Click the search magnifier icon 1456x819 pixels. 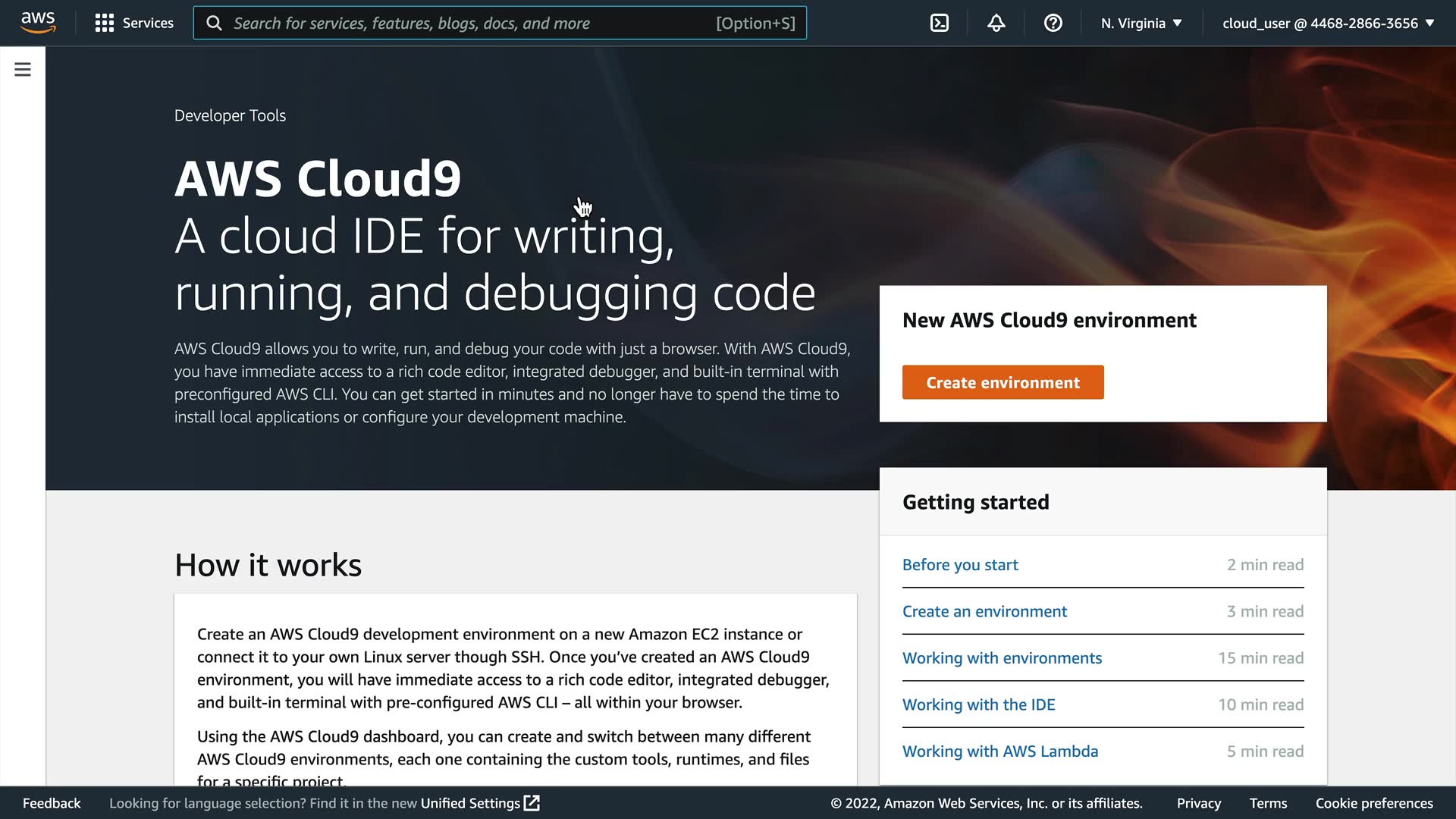[x=215, y=23]
